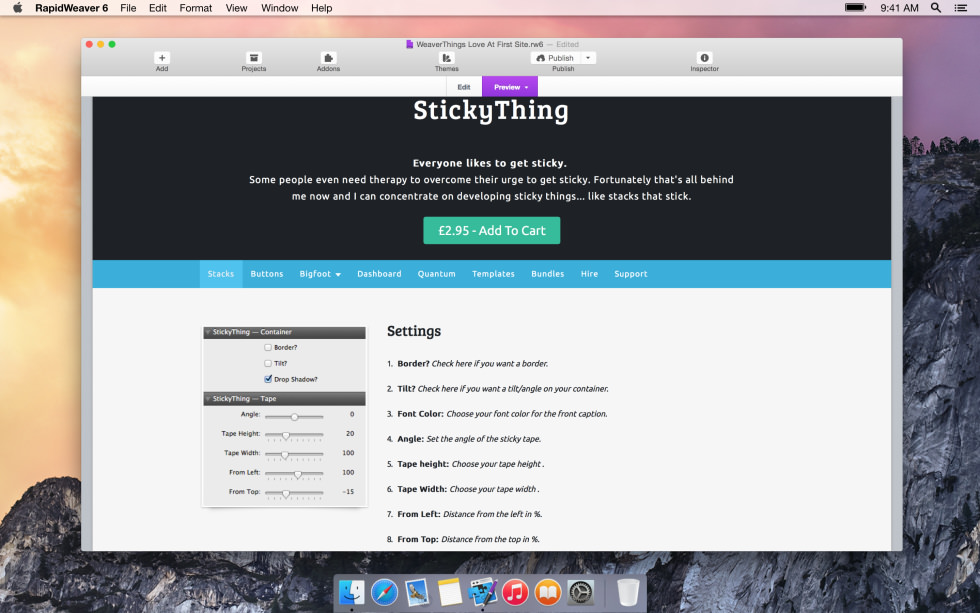Screen dimensions: 980x613
Task: Open the Mail eagle stamp dock icon
Action: (417, 592)
